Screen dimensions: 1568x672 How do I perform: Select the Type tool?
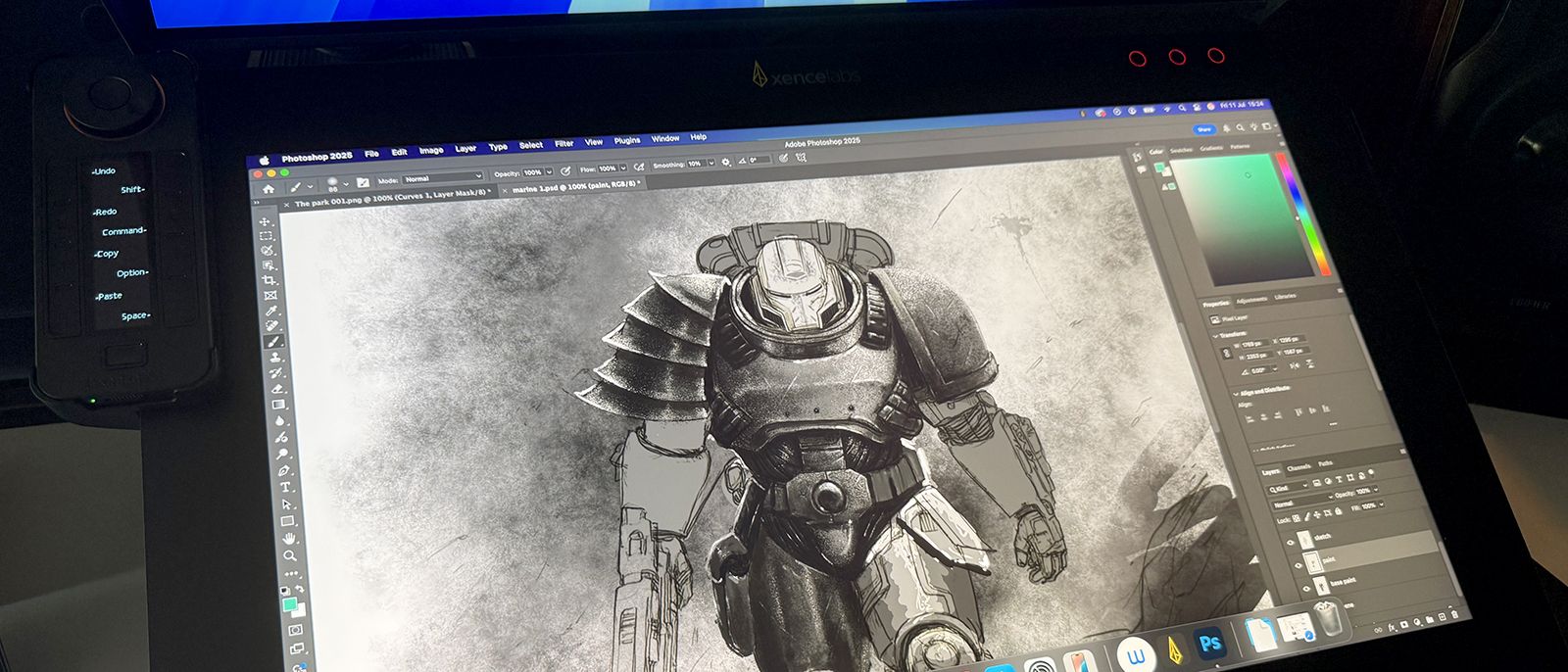point(286,487)
